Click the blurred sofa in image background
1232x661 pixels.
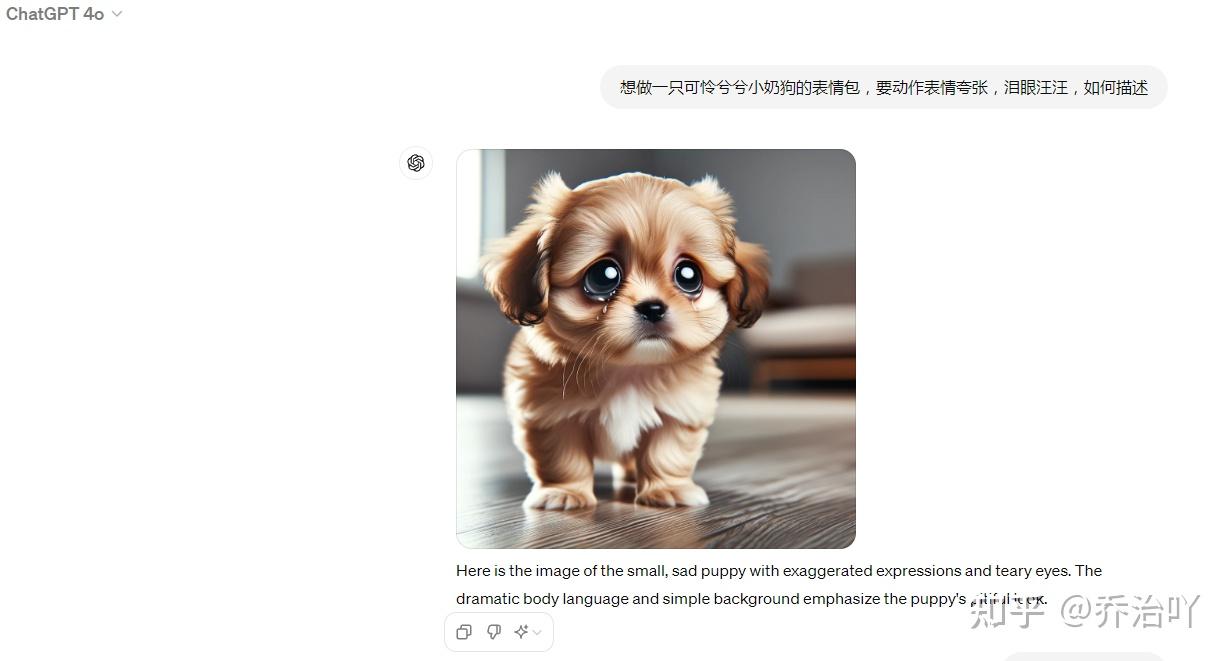(798, 330)
